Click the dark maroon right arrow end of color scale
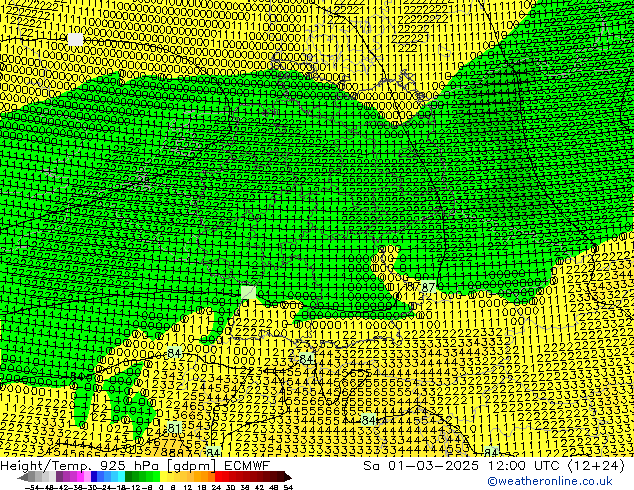This screenshot has height=490, width=634. click(288, 477)
